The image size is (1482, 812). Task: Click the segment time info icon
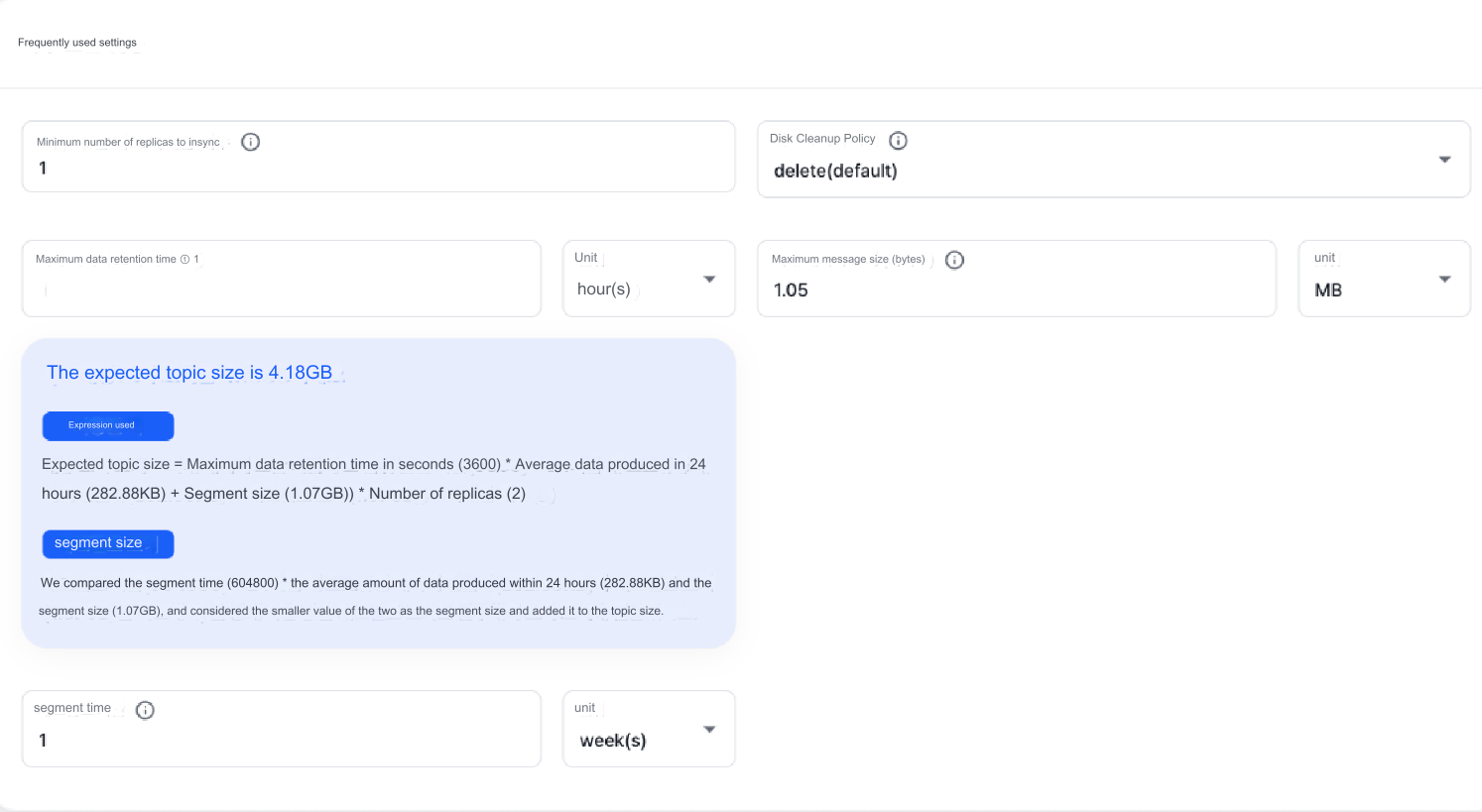(x=145, y=710)
